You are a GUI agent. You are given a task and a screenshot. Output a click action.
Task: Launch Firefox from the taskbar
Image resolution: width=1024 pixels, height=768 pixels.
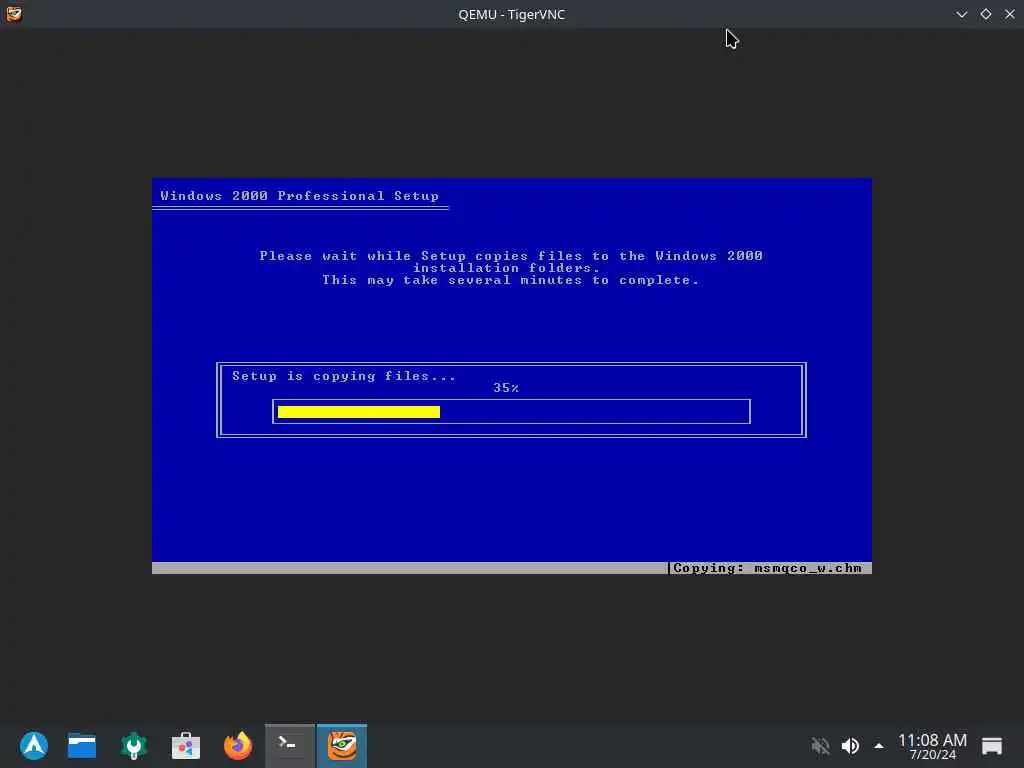pyautogui.click(x=238, y=745)
